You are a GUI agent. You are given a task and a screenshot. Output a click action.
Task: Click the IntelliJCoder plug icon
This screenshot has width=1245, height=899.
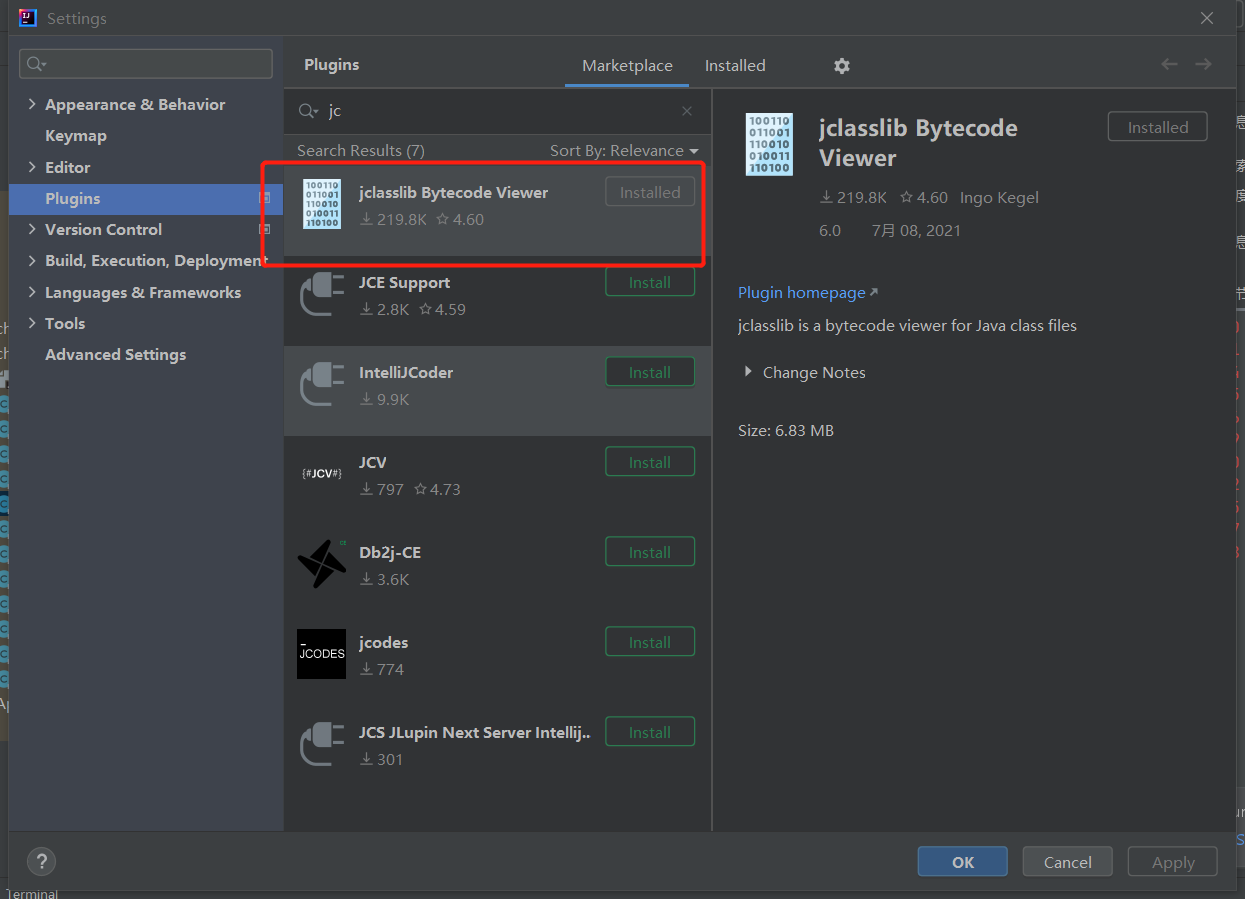[x=322, y=384]
